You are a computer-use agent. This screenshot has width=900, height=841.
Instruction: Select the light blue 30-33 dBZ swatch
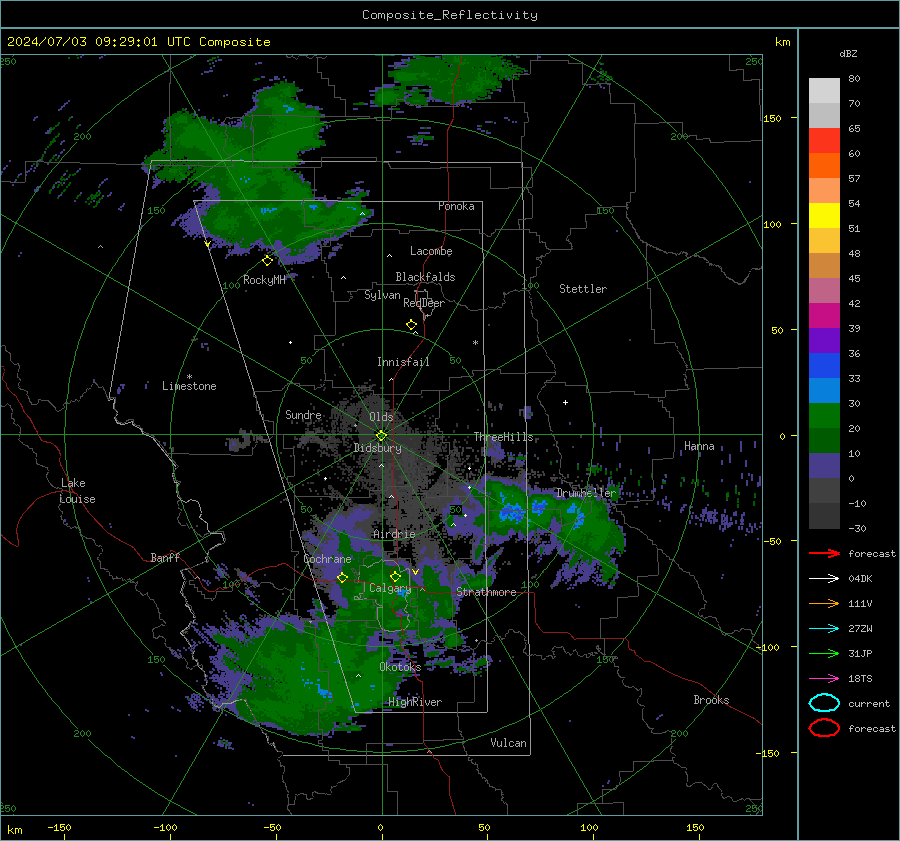[824, 390]
